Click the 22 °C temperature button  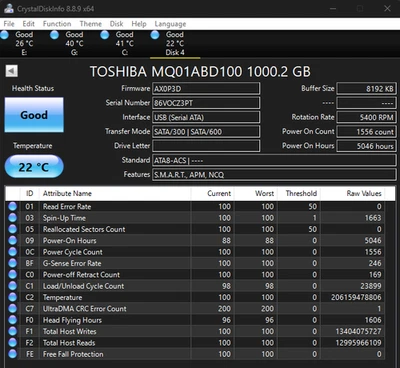[x=34, y=166]
